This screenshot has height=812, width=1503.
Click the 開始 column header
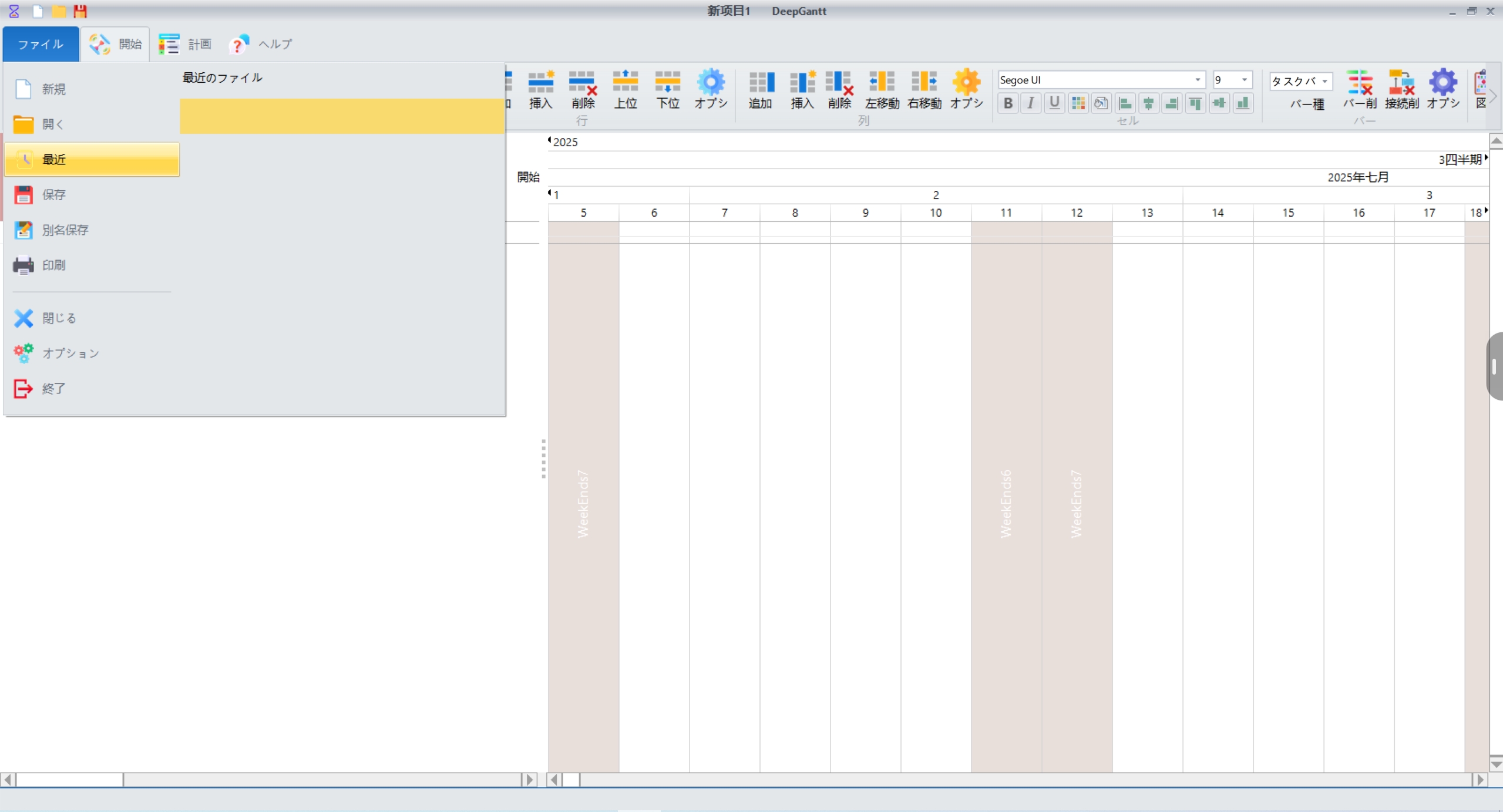click(x=528, y=177)
